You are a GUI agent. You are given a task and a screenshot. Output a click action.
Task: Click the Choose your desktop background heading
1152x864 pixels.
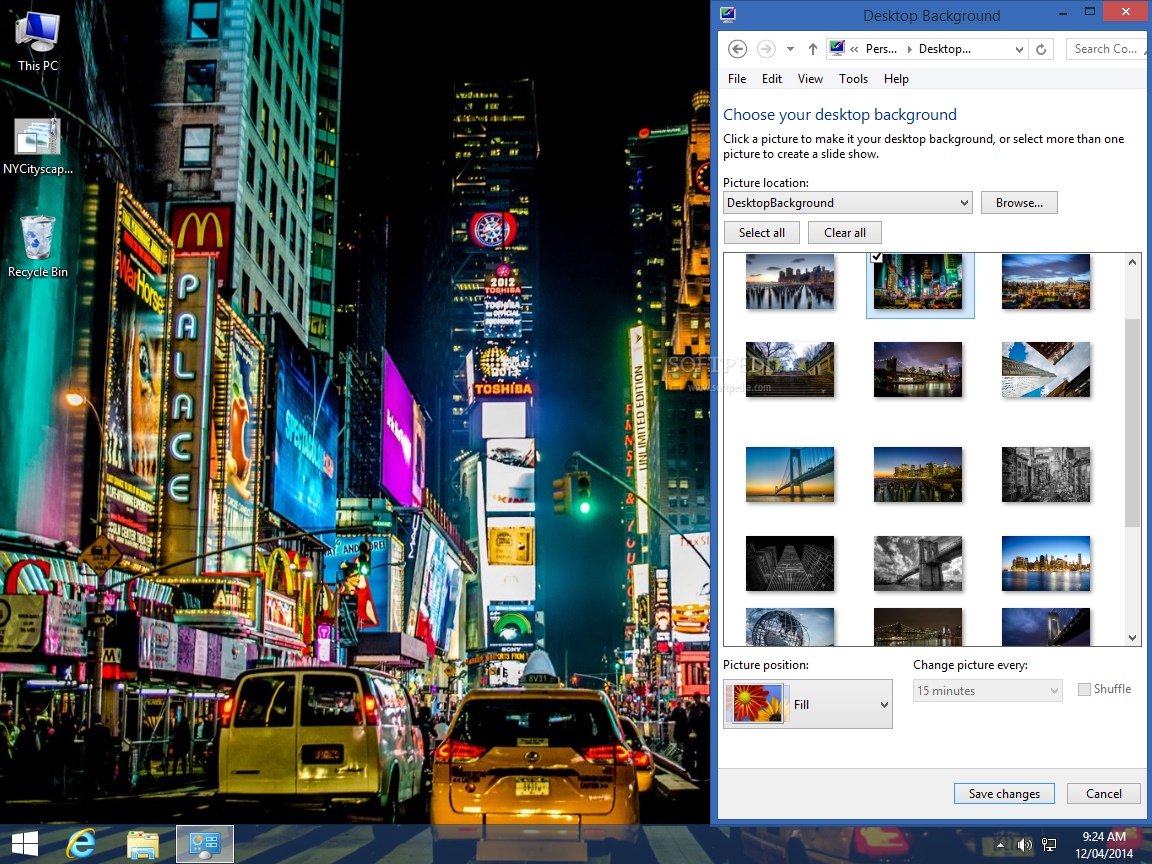(x=840, y=115)
